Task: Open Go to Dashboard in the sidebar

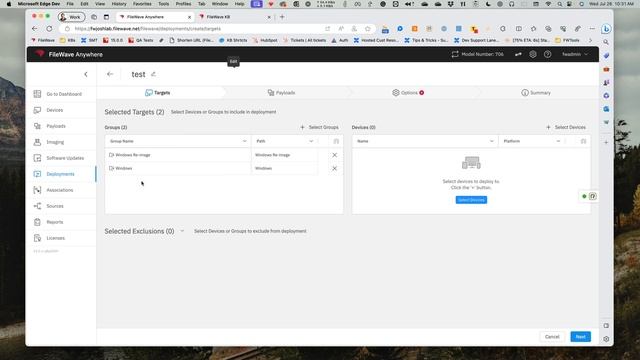Action: coord(60,94)
